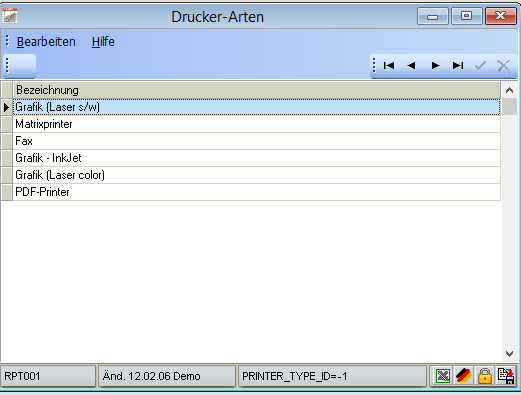Click the vertical scrollbar thumb
Image resolution: width=521 pixels, height=395 pixels.
pyautogui.click(x=509, y=107)
